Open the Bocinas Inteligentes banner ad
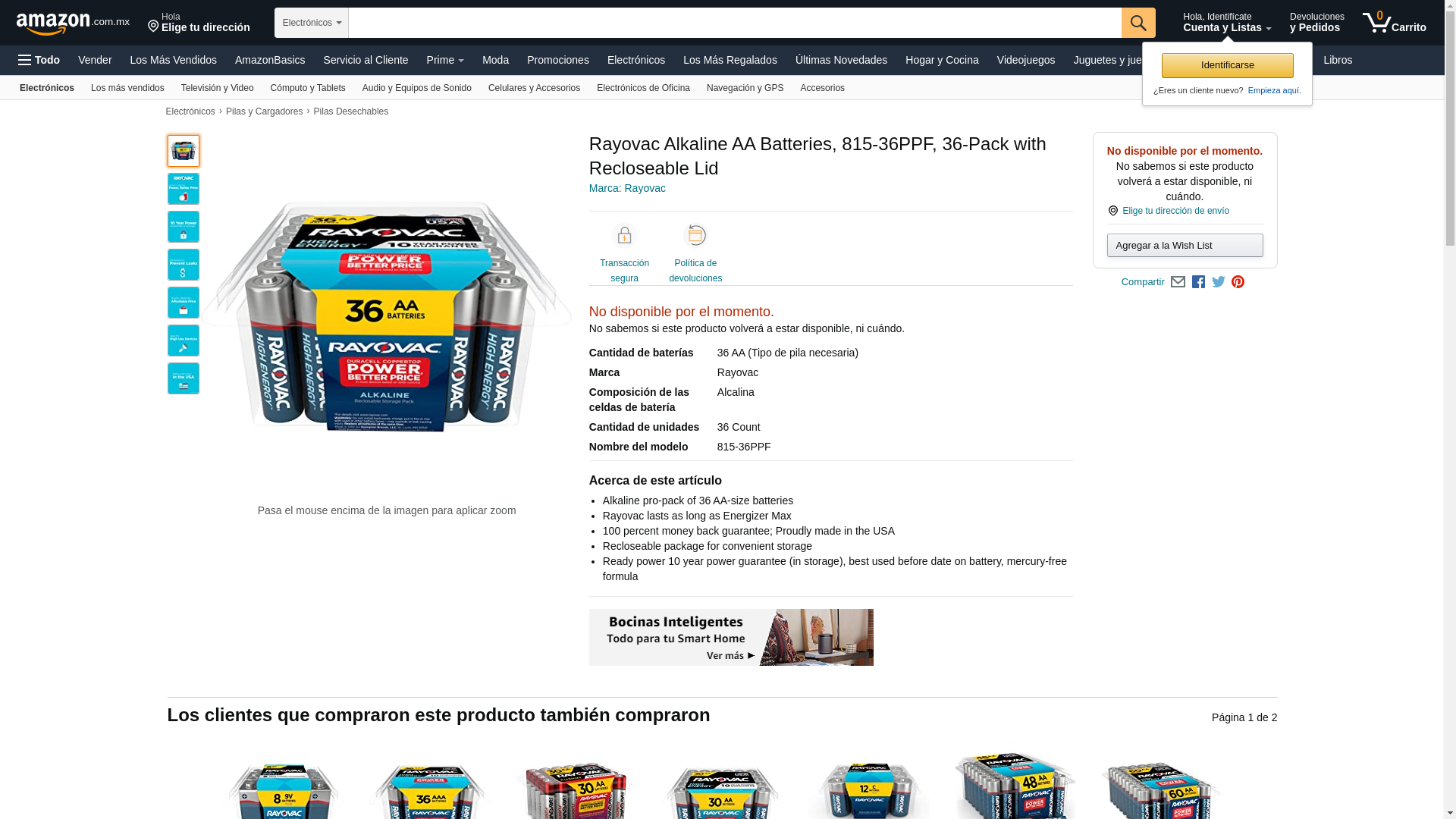 [x=731, y=637]
